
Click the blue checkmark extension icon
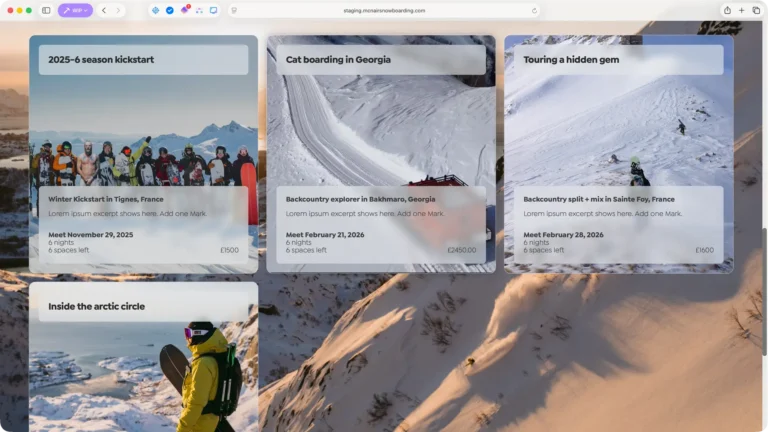(169, 10)
